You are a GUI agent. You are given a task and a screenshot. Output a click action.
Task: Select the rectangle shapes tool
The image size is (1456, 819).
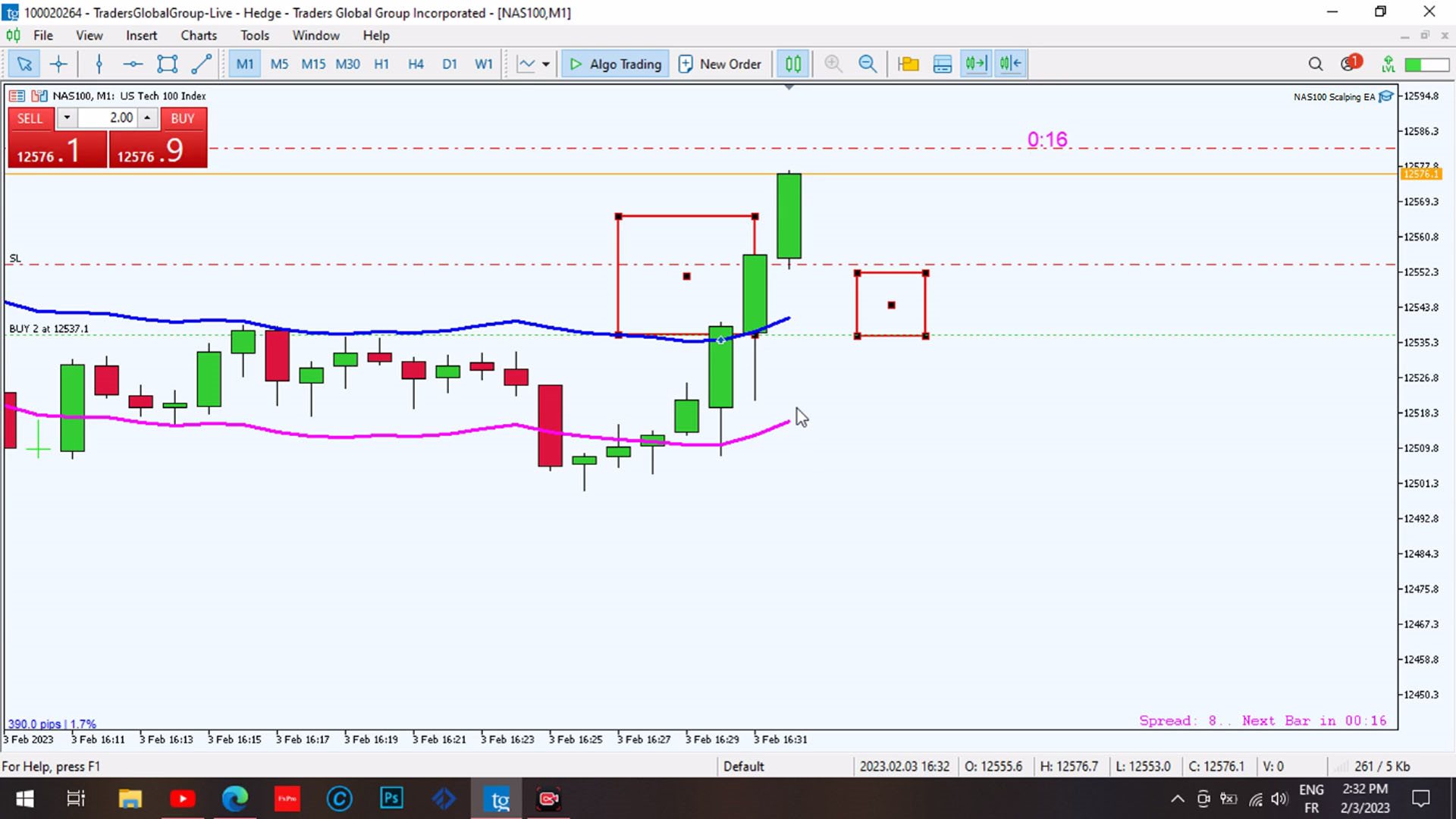(167, 64)
